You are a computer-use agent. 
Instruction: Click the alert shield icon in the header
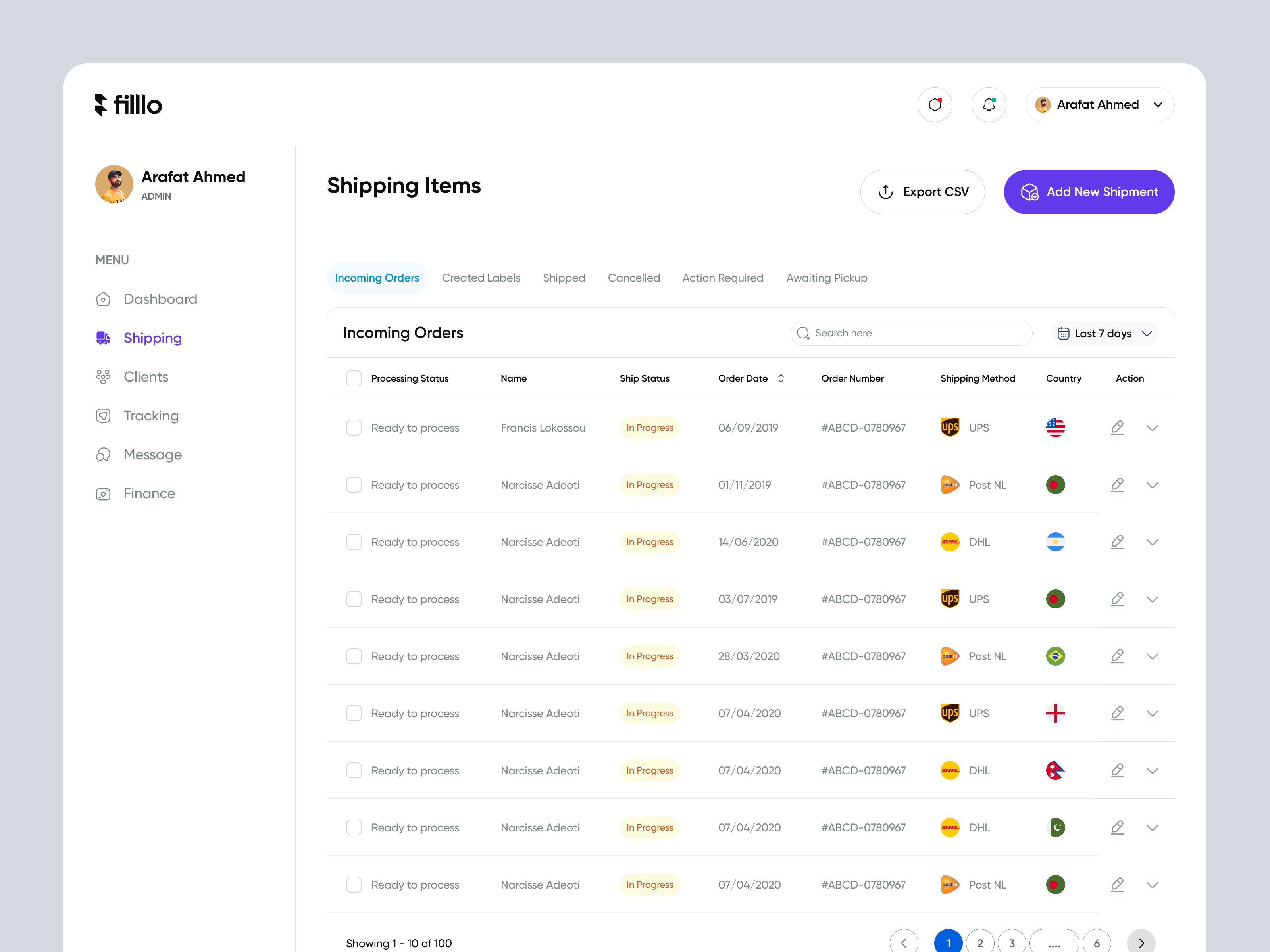click(x=935, y=104)
